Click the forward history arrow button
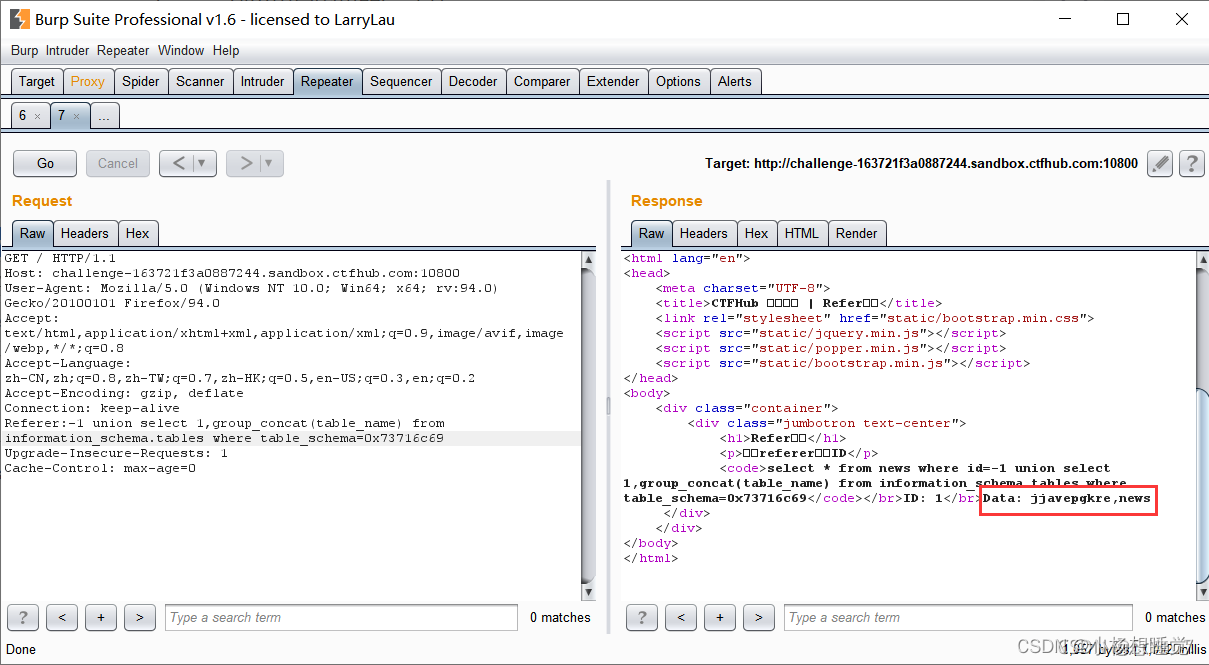This screenshot has height=665, width=1209. [244, 163]
